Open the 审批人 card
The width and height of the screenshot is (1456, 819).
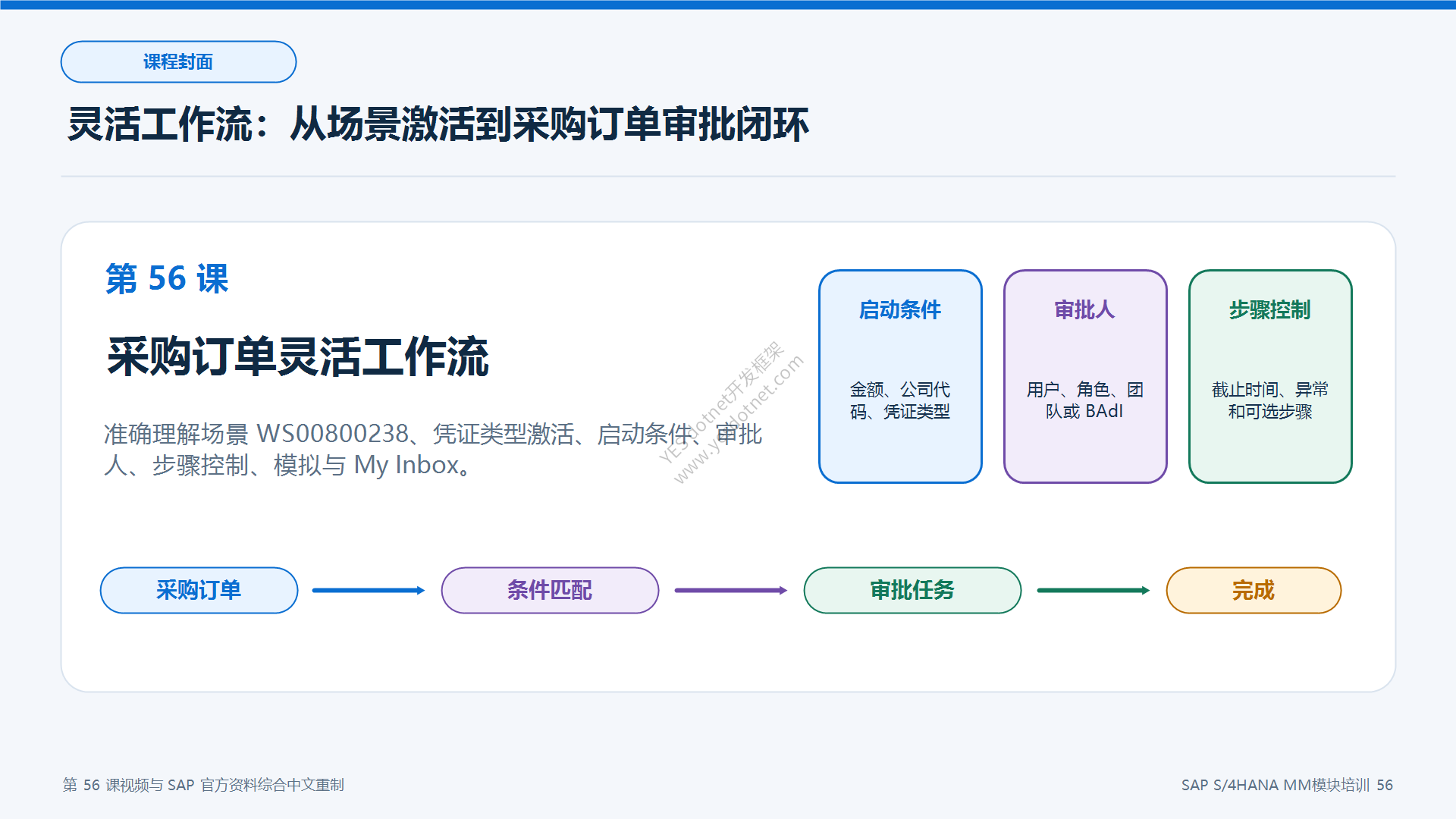pyautogui.click(x=1085, y=376)
